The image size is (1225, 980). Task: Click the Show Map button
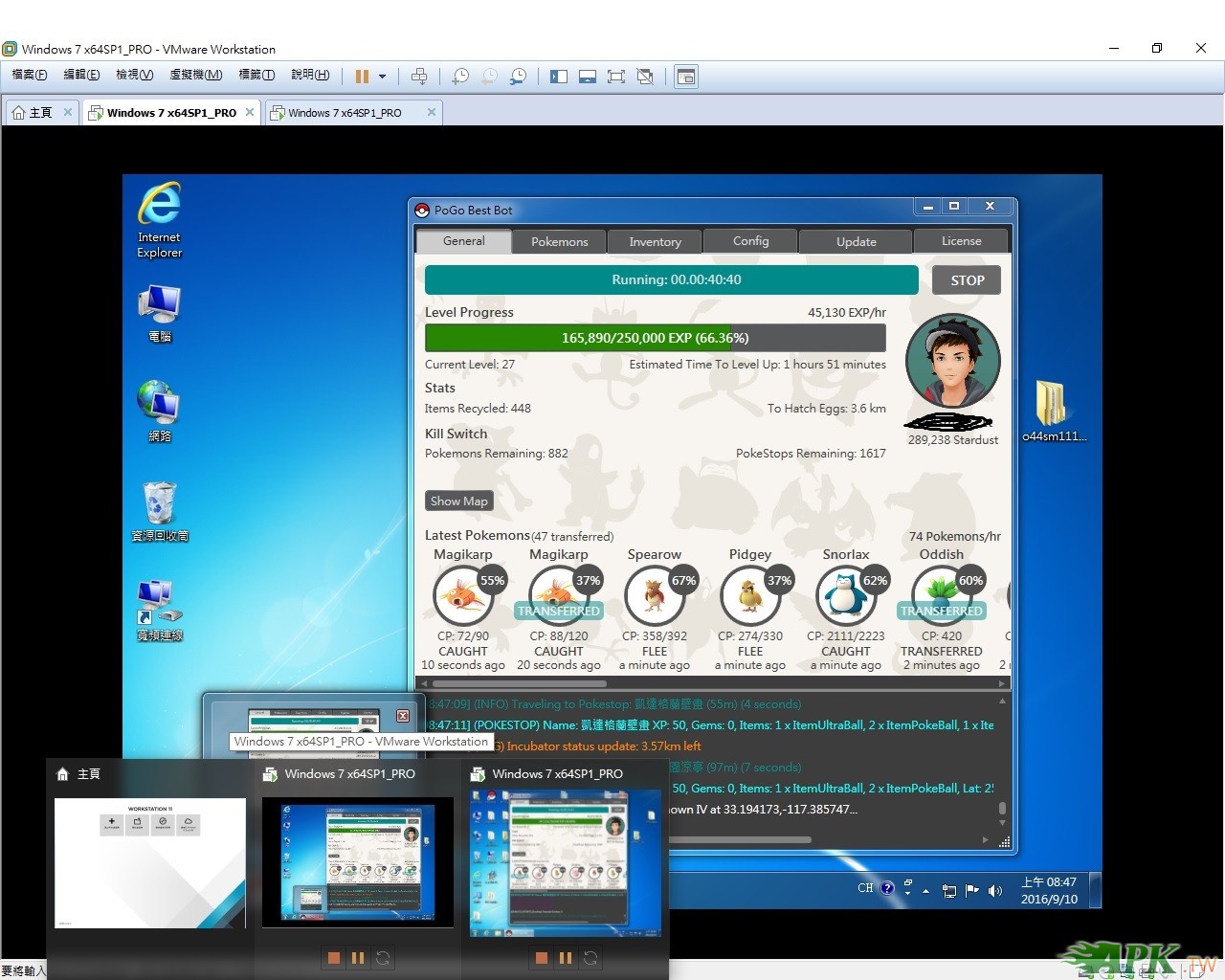tap(458, 501)
